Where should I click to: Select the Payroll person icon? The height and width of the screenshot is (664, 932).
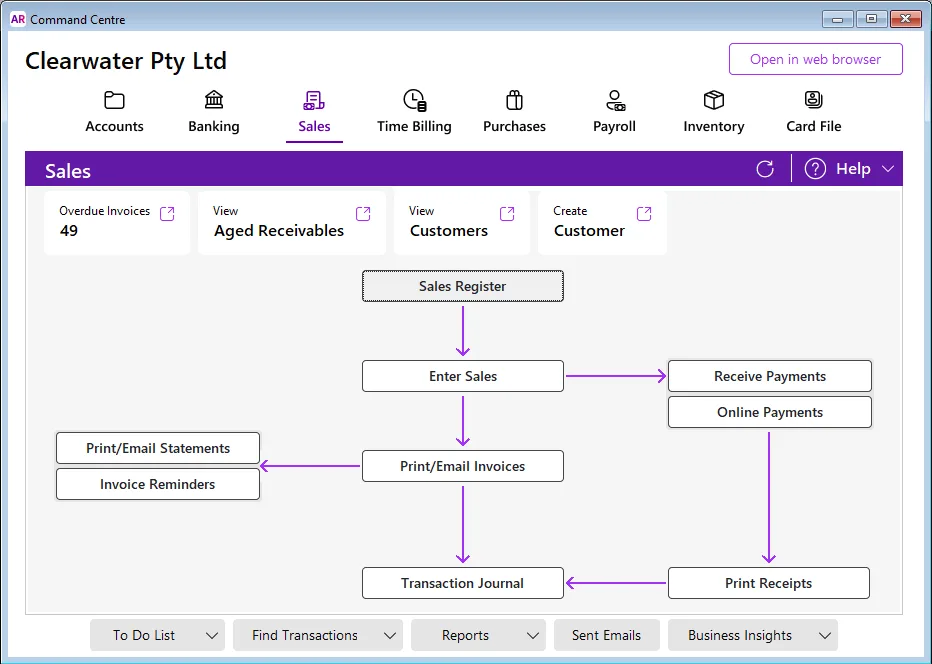pos(615,100)
